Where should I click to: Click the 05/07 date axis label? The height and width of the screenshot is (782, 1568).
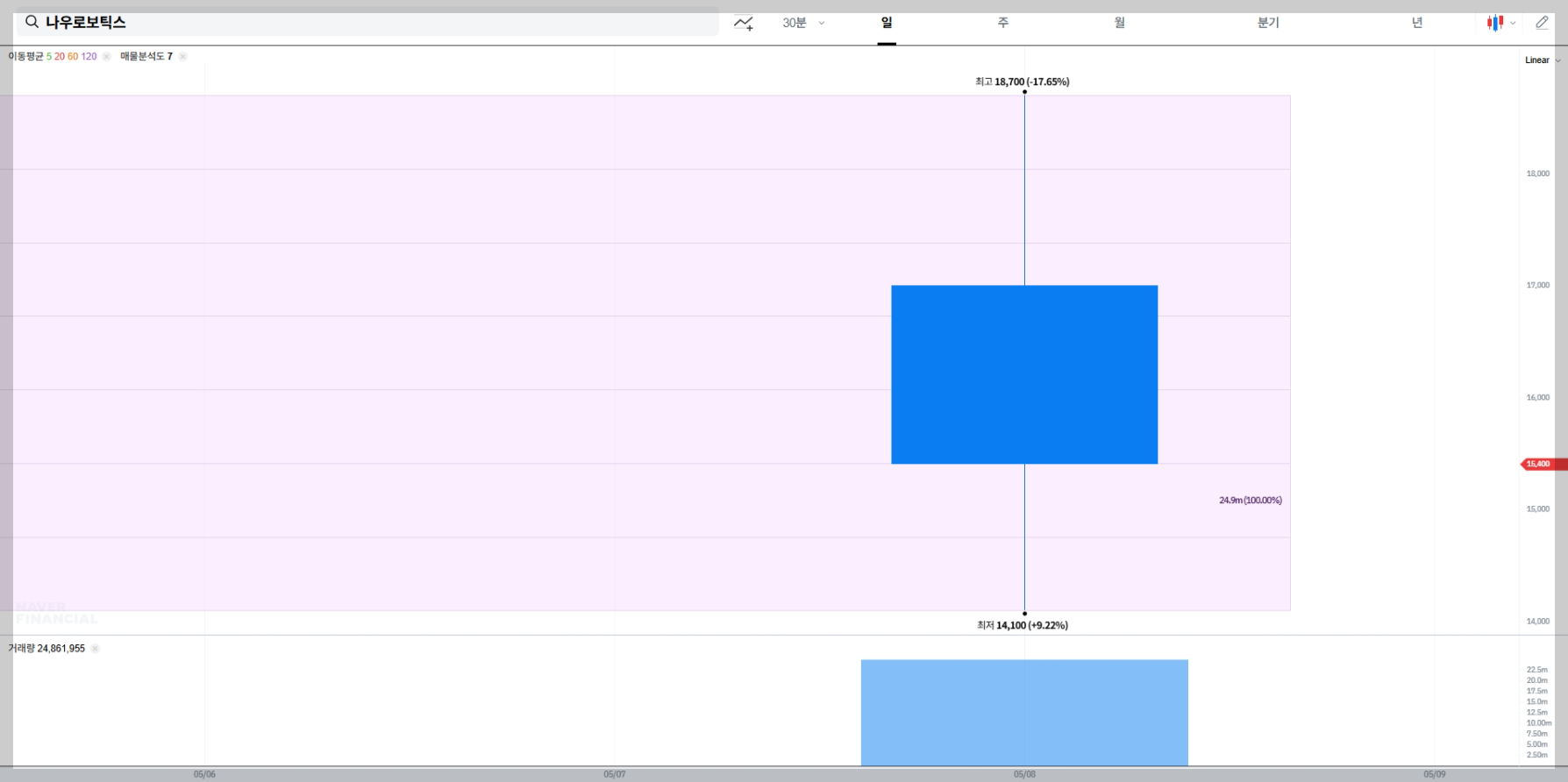pos(615,775)
